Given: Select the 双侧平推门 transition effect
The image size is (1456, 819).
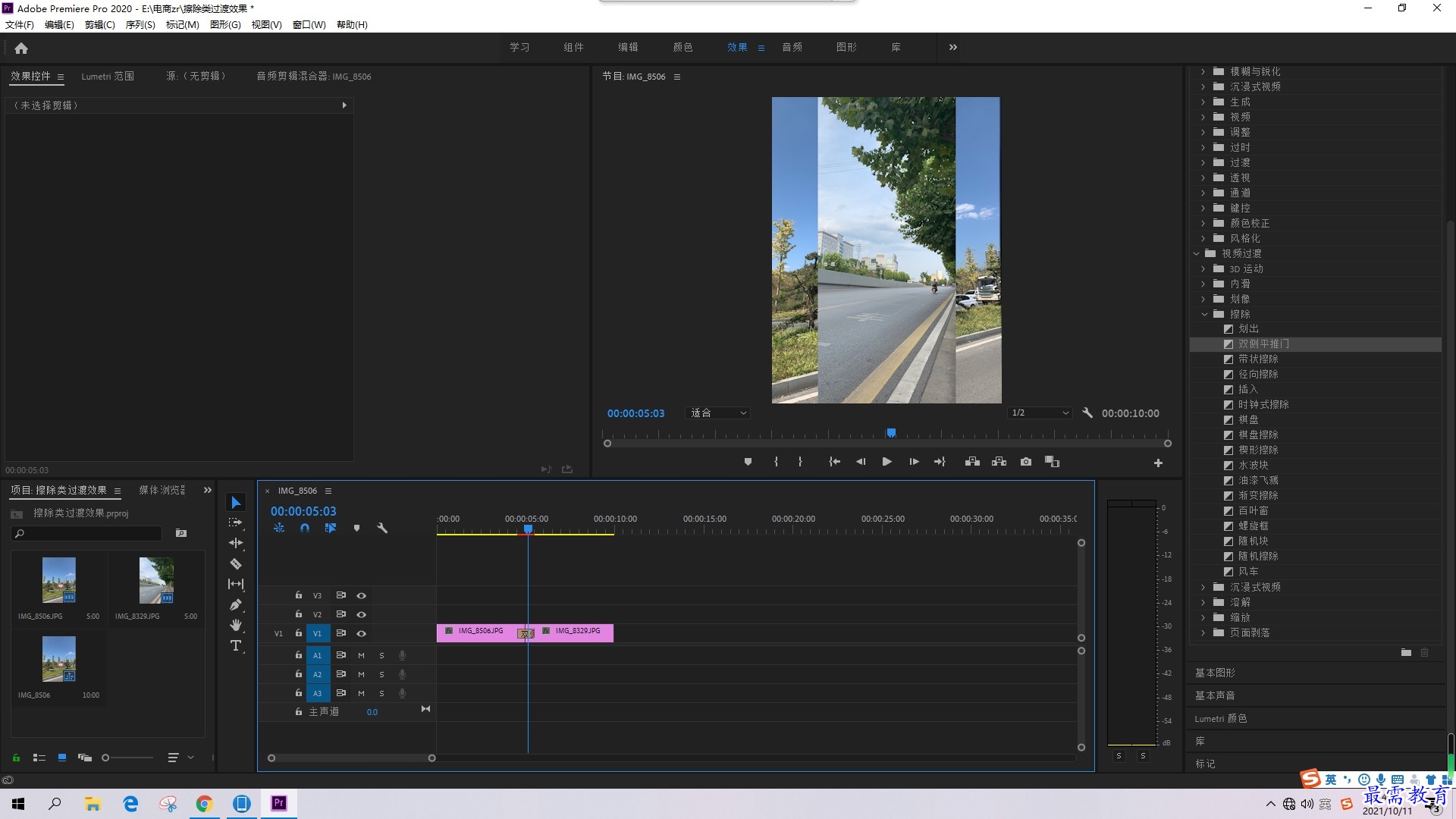Looking at the screenshot, I should click(1315, 344).
